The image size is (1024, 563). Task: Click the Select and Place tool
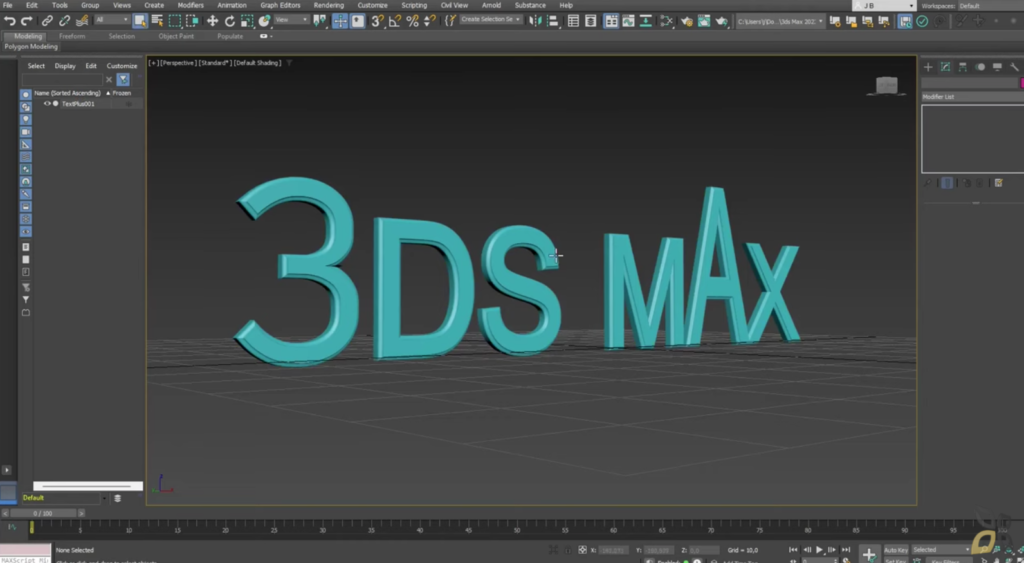tap(264, 21)
